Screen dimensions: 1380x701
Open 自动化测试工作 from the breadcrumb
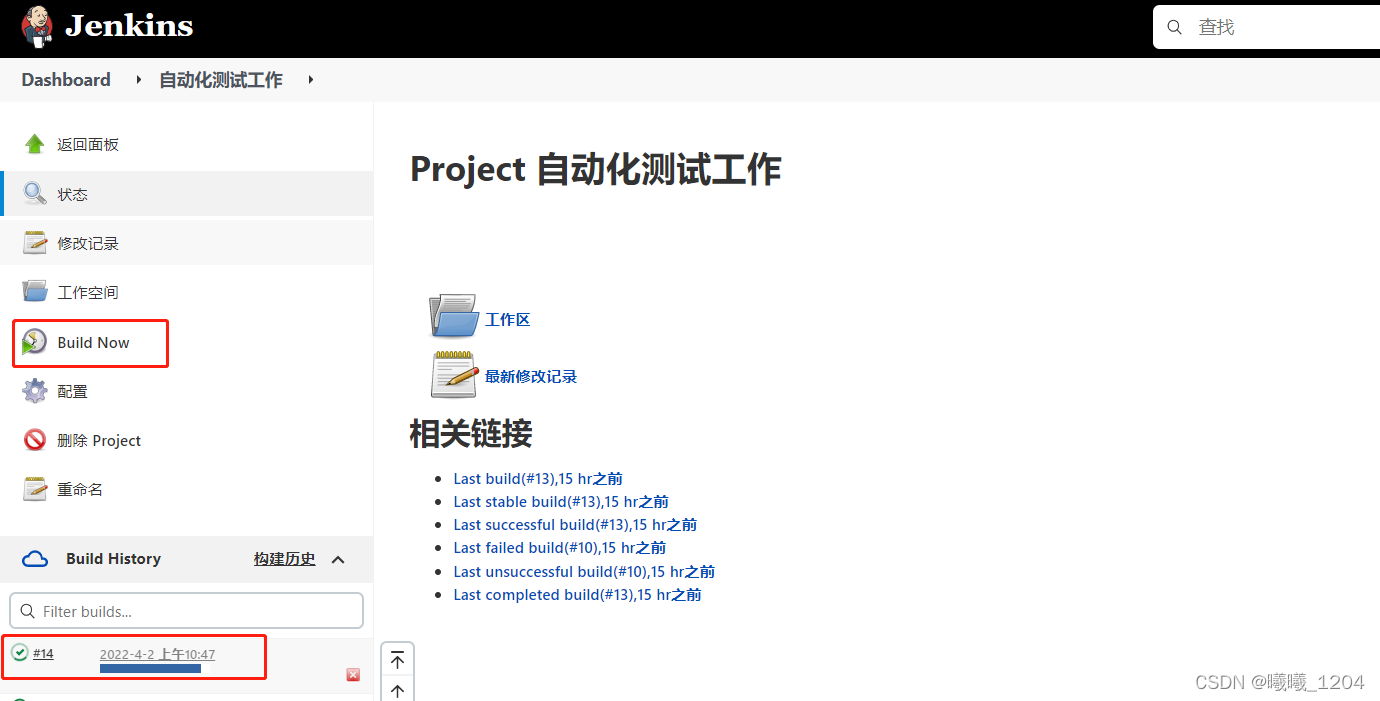[219, 80]
